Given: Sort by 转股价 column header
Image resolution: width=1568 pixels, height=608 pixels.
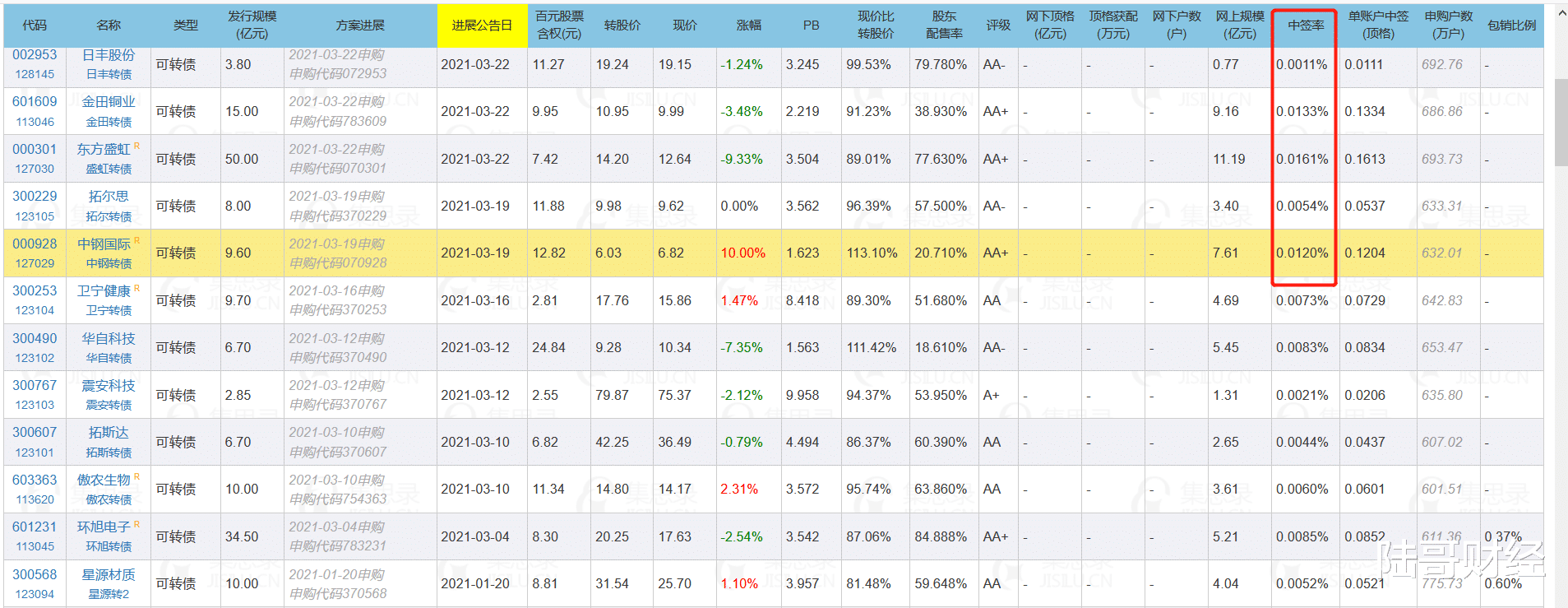Looking at the screenshot, I should [x=622, y=26].
